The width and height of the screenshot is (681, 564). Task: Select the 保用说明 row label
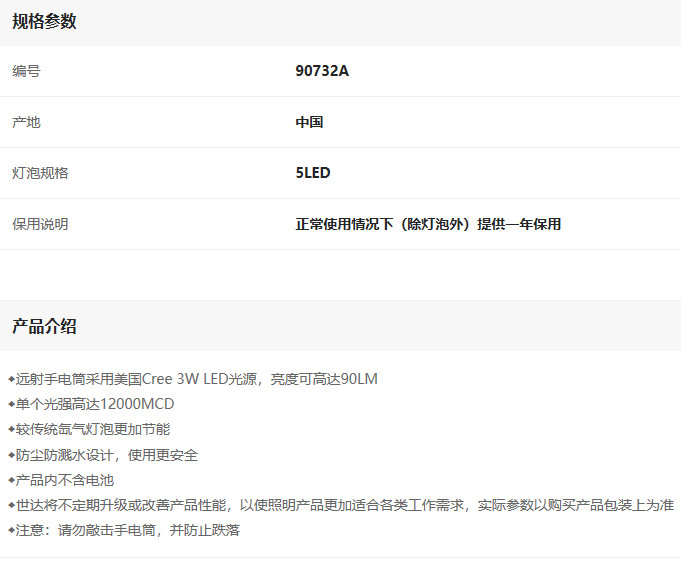(40, 224)
